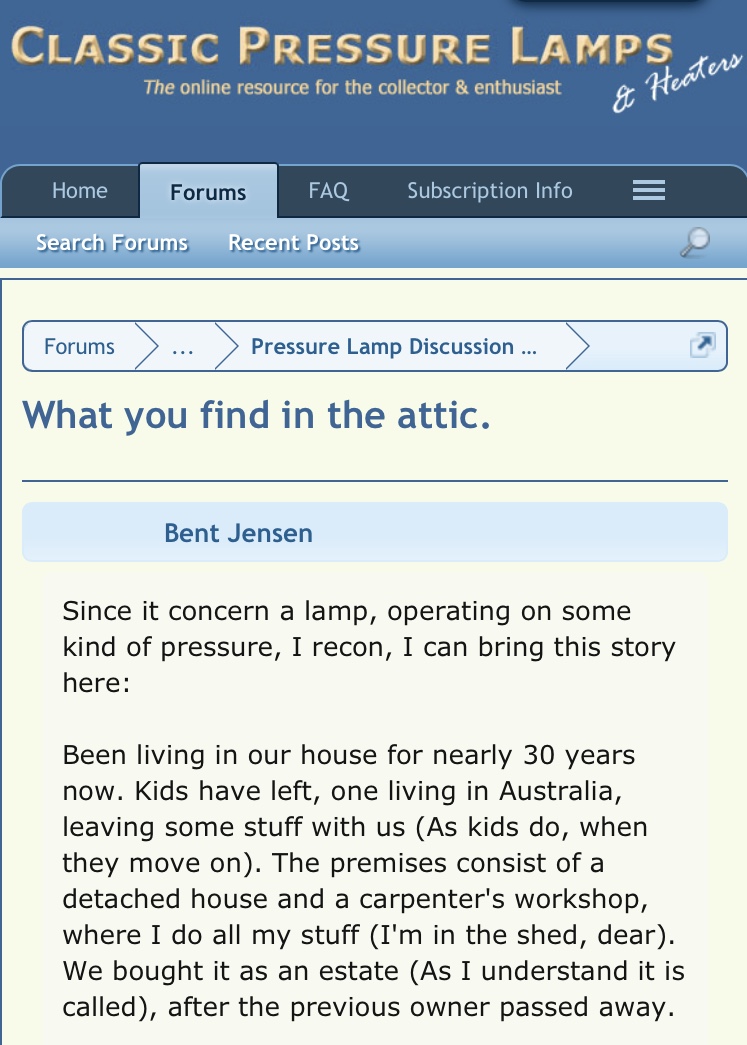Go to Forums breadcrumb

click(79, 347)
